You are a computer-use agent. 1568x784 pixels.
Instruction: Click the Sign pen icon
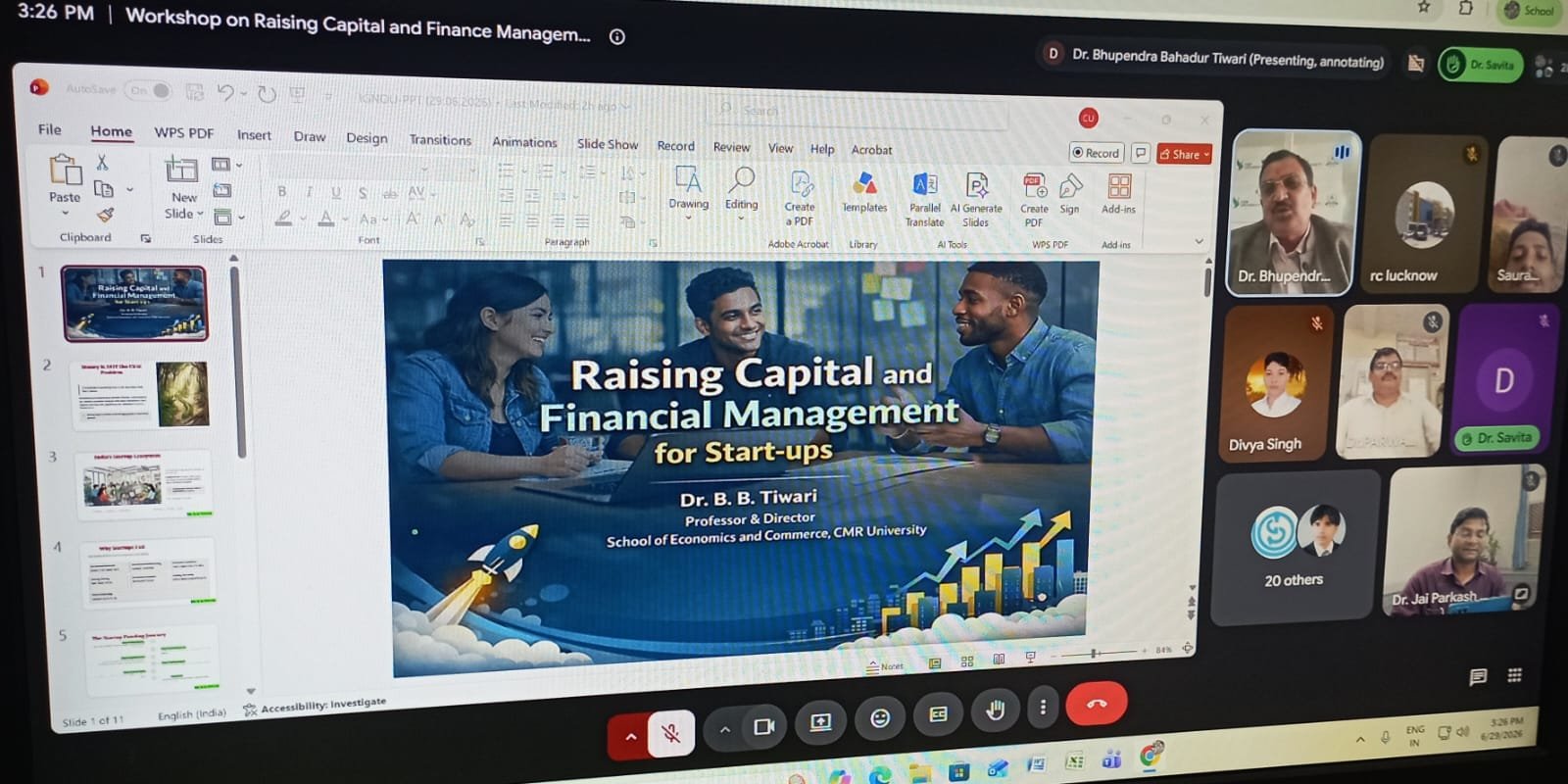1070,194
